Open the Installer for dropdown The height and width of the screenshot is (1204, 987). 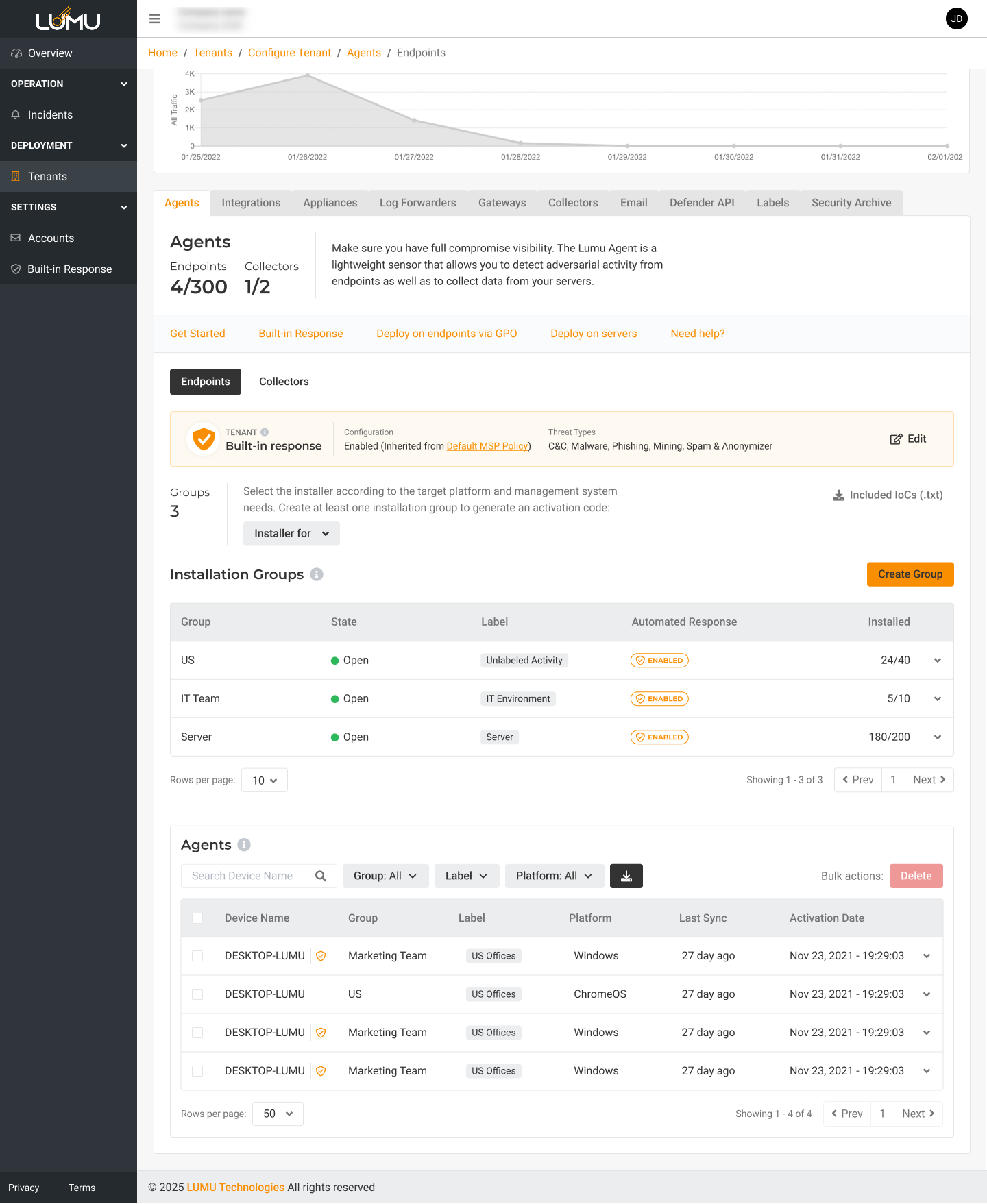pos(291,533)
